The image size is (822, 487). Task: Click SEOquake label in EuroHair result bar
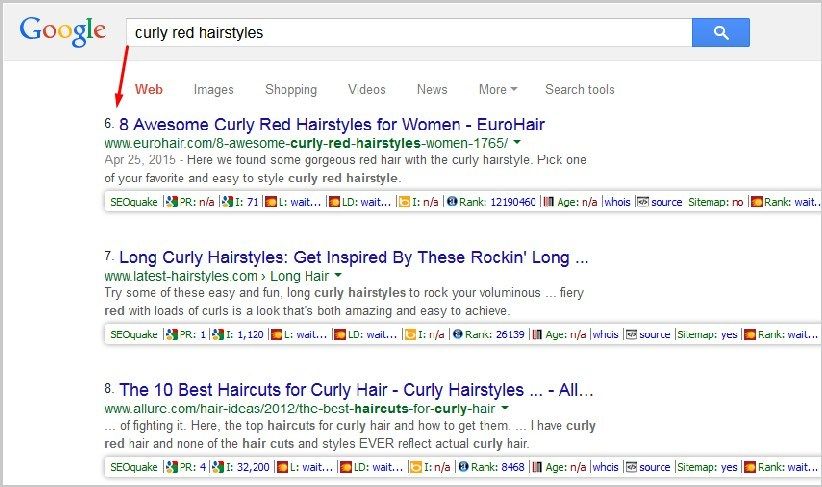134,202
